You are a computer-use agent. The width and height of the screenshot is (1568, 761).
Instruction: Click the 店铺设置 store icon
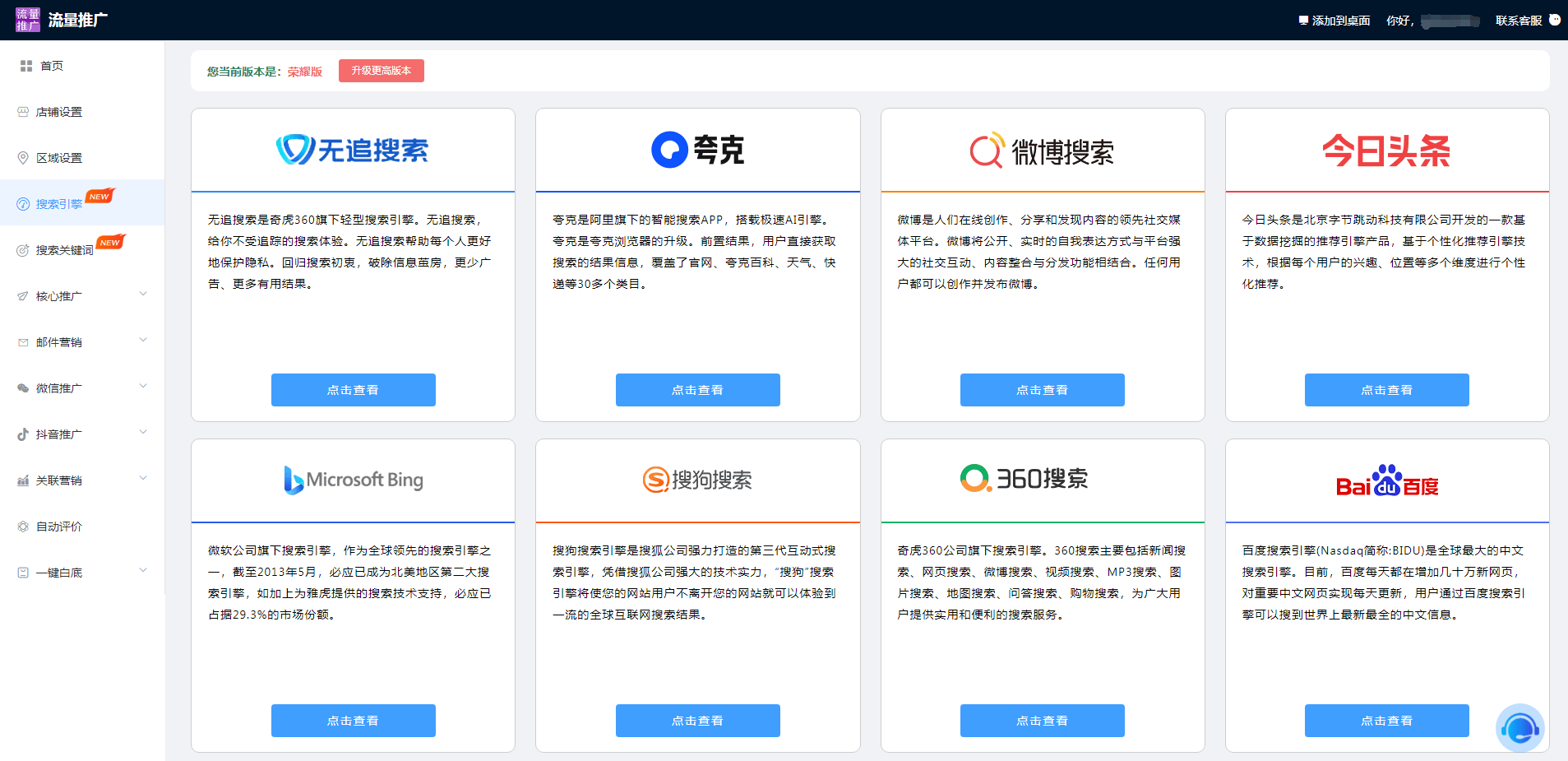23,112
